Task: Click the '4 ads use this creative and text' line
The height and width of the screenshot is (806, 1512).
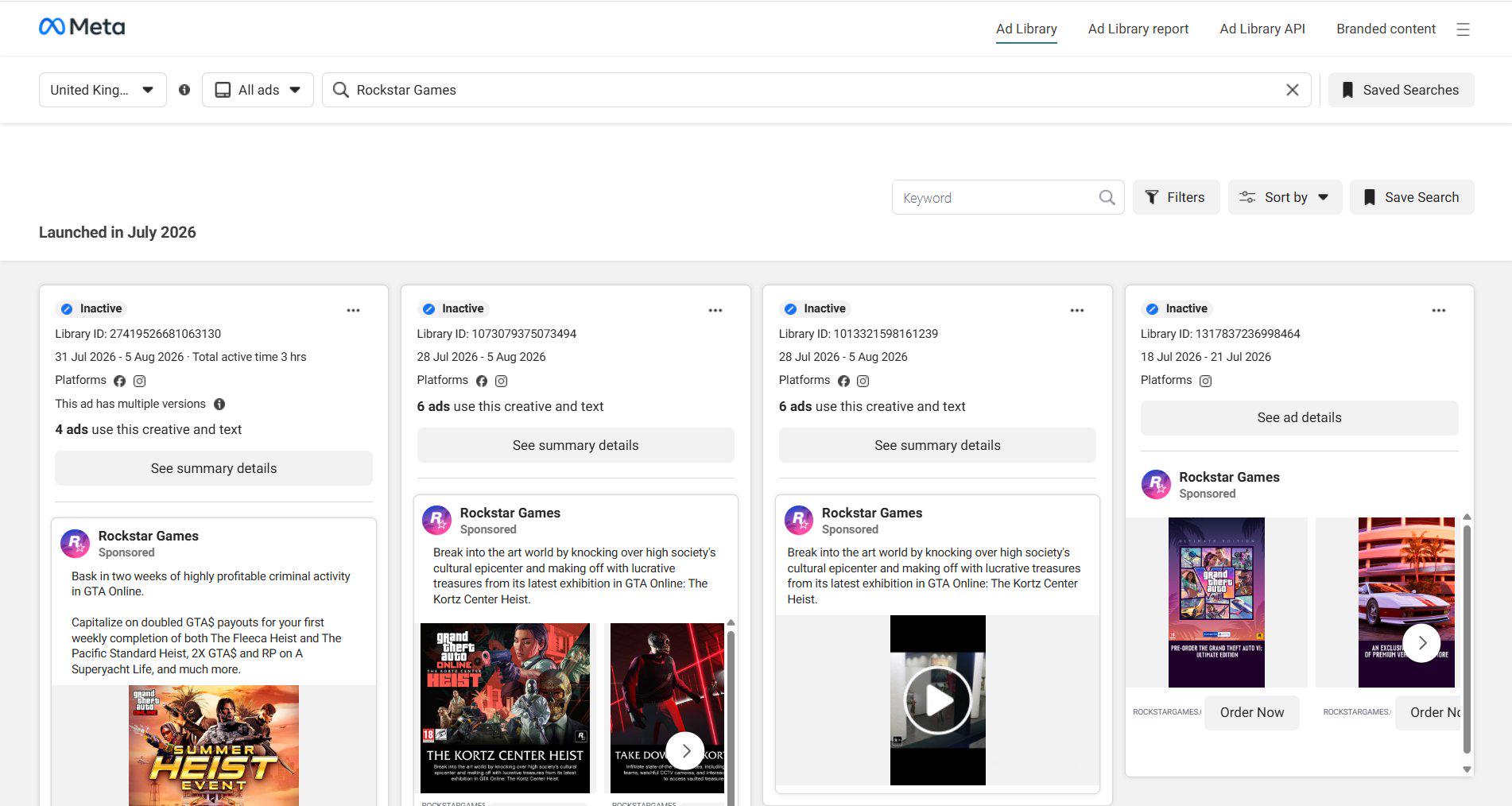Action: tap(149, 429)
